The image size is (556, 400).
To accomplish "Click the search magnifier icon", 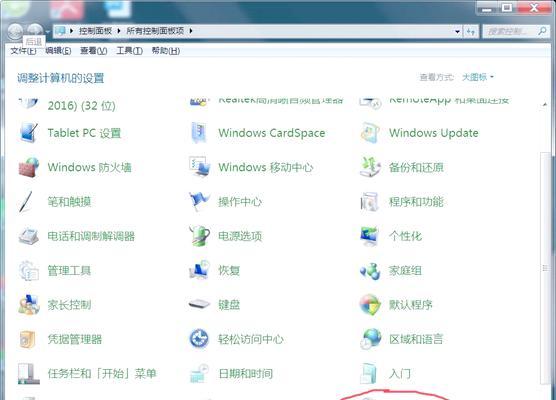I will point(542,32).
